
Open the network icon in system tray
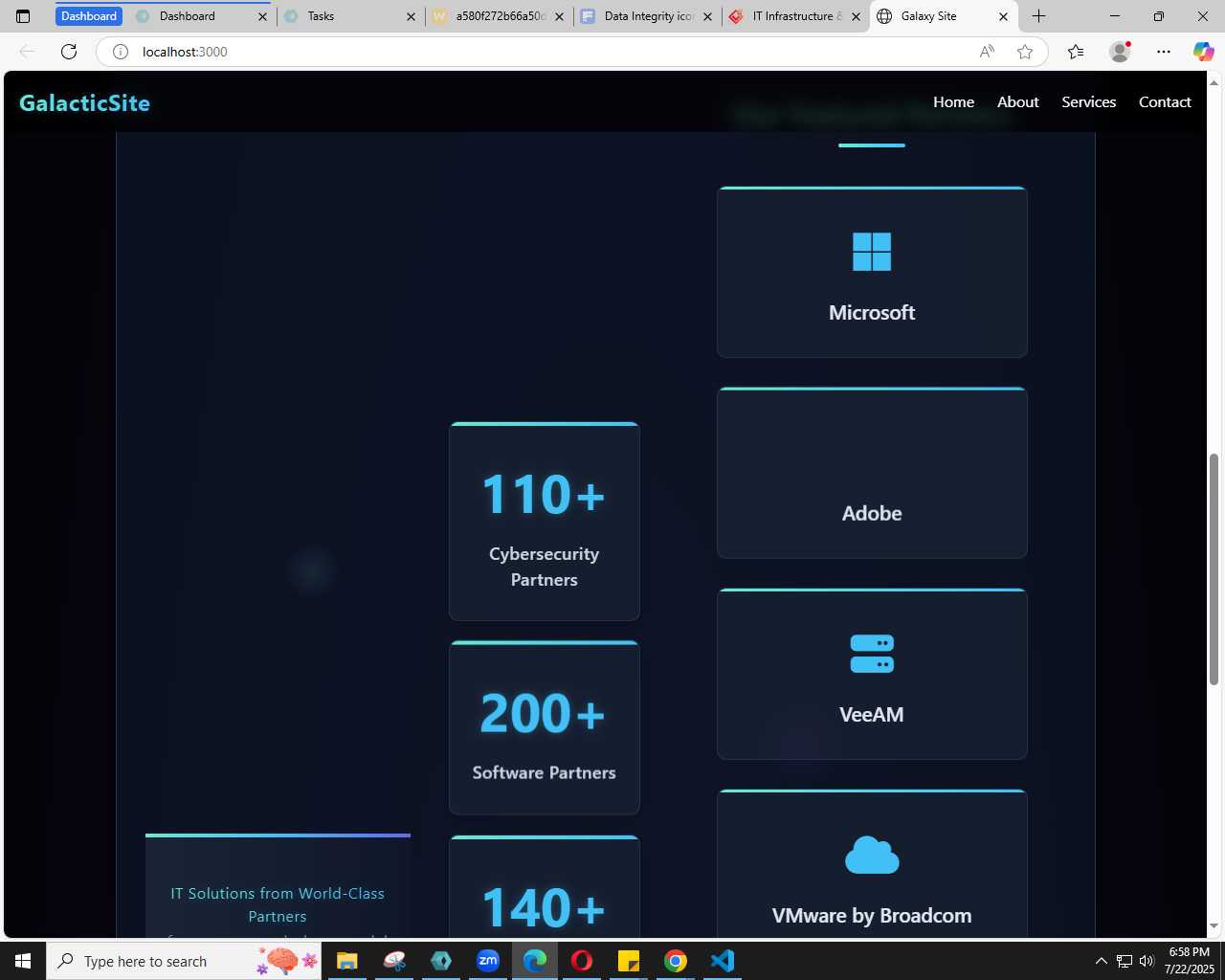1124,961
